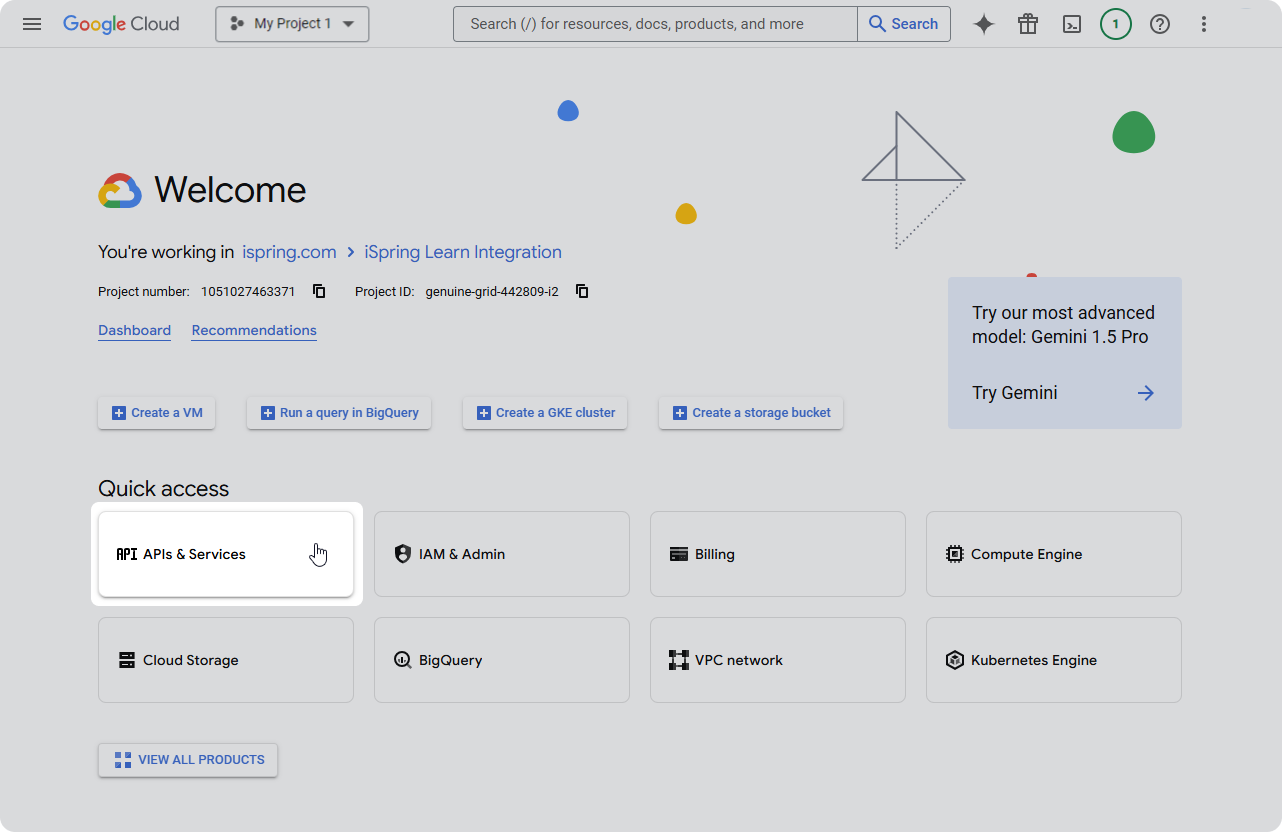Image resolution: width=1282 pixels, height=832 pixels.
Task: Click the API icon in APIs & Services
Action: 127,554
